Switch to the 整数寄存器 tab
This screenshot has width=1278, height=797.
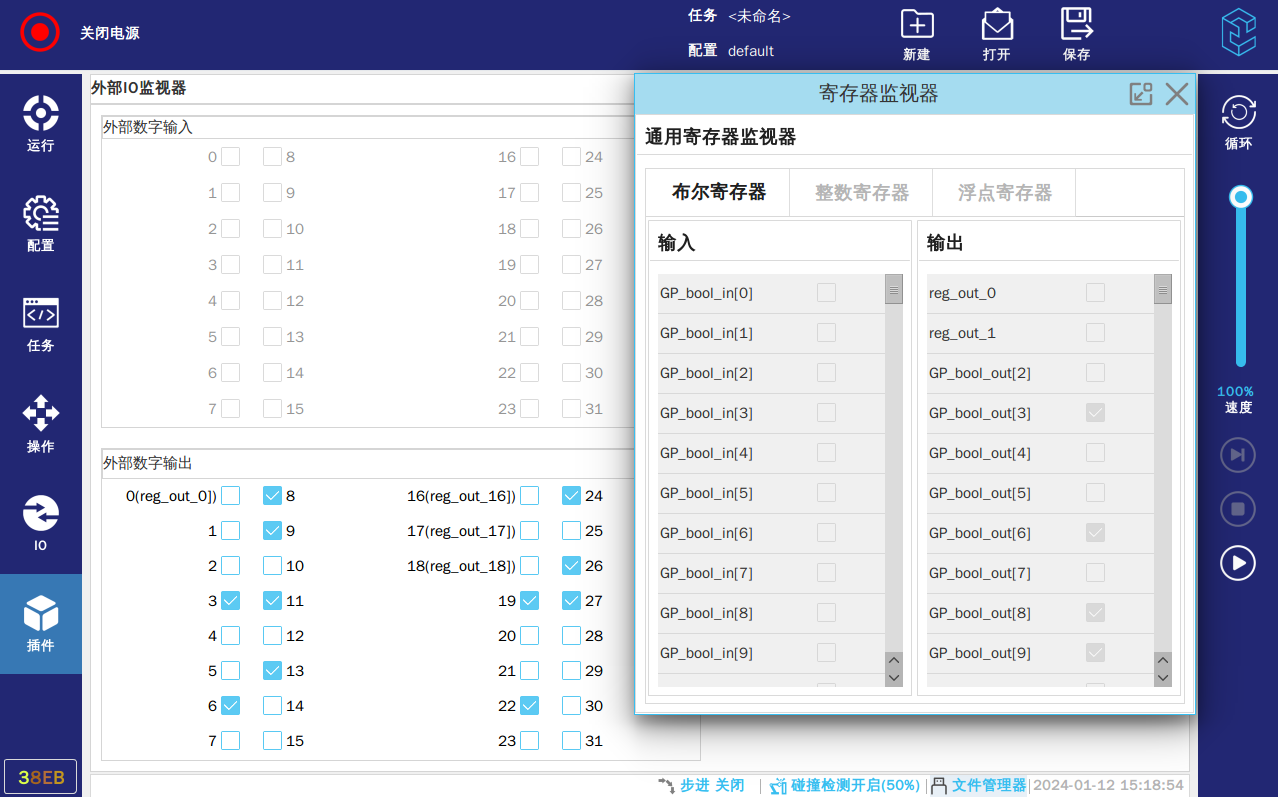point(861,193)
